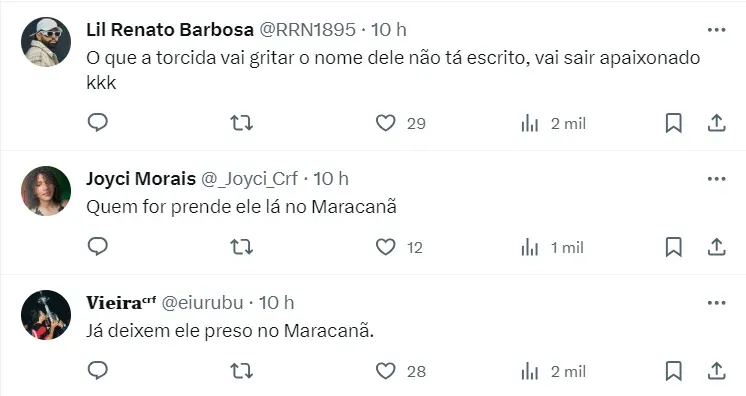746x396 pixels.
Task: Open more options on Lil Renato Barbosa's tweet
Action: pos(717,30)
